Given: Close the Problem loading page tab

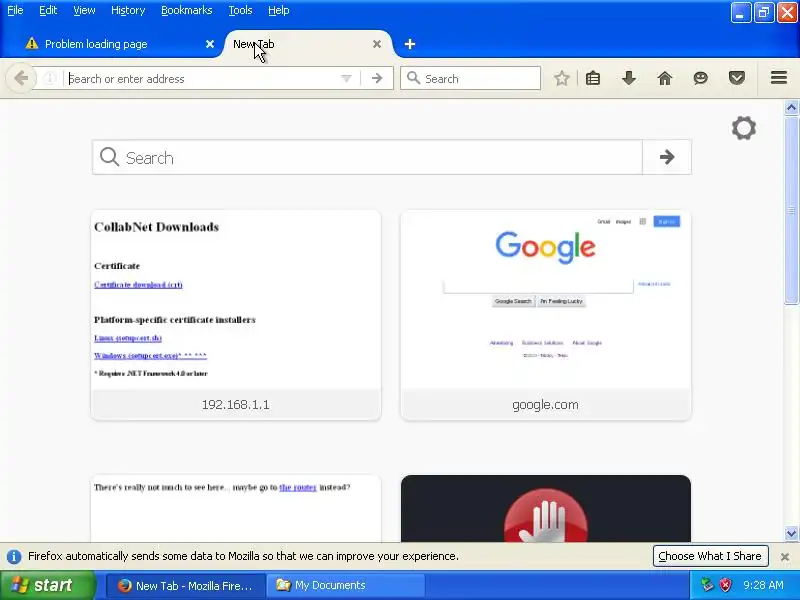Looking at the screenshot, I should (210, 44).
